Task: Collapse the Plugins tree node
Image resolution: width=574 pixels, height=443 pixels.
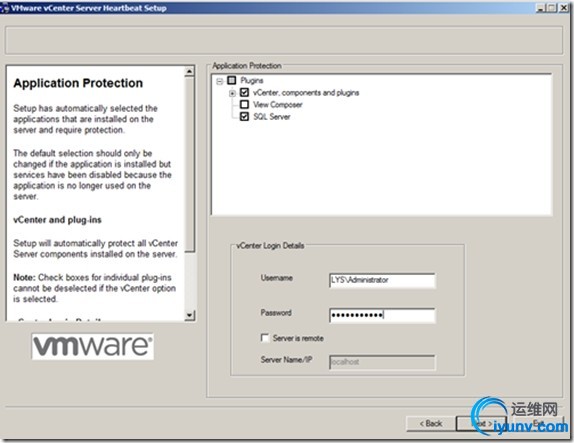Action: click(220, 81)
